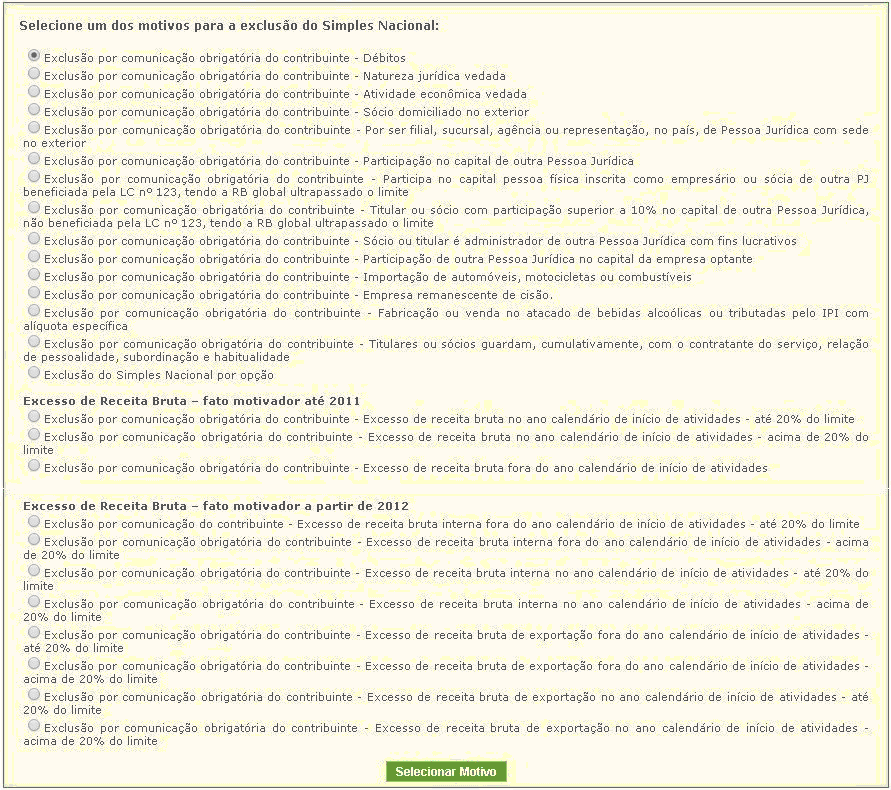
Task: Choose radio 'Participação de outra Pessoa Jurídica no capital'
Action: pyautogui.click(x=34, y=256)
